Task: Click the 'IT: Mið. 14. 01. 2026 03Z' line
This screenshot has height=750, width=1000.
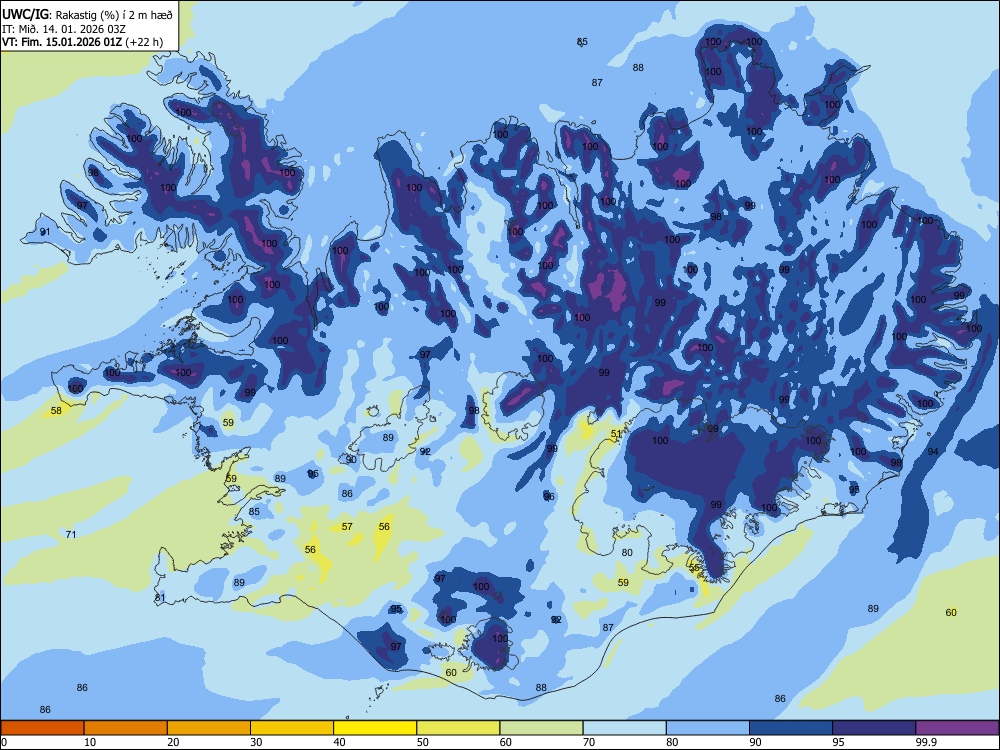Action: coord(63,29)
